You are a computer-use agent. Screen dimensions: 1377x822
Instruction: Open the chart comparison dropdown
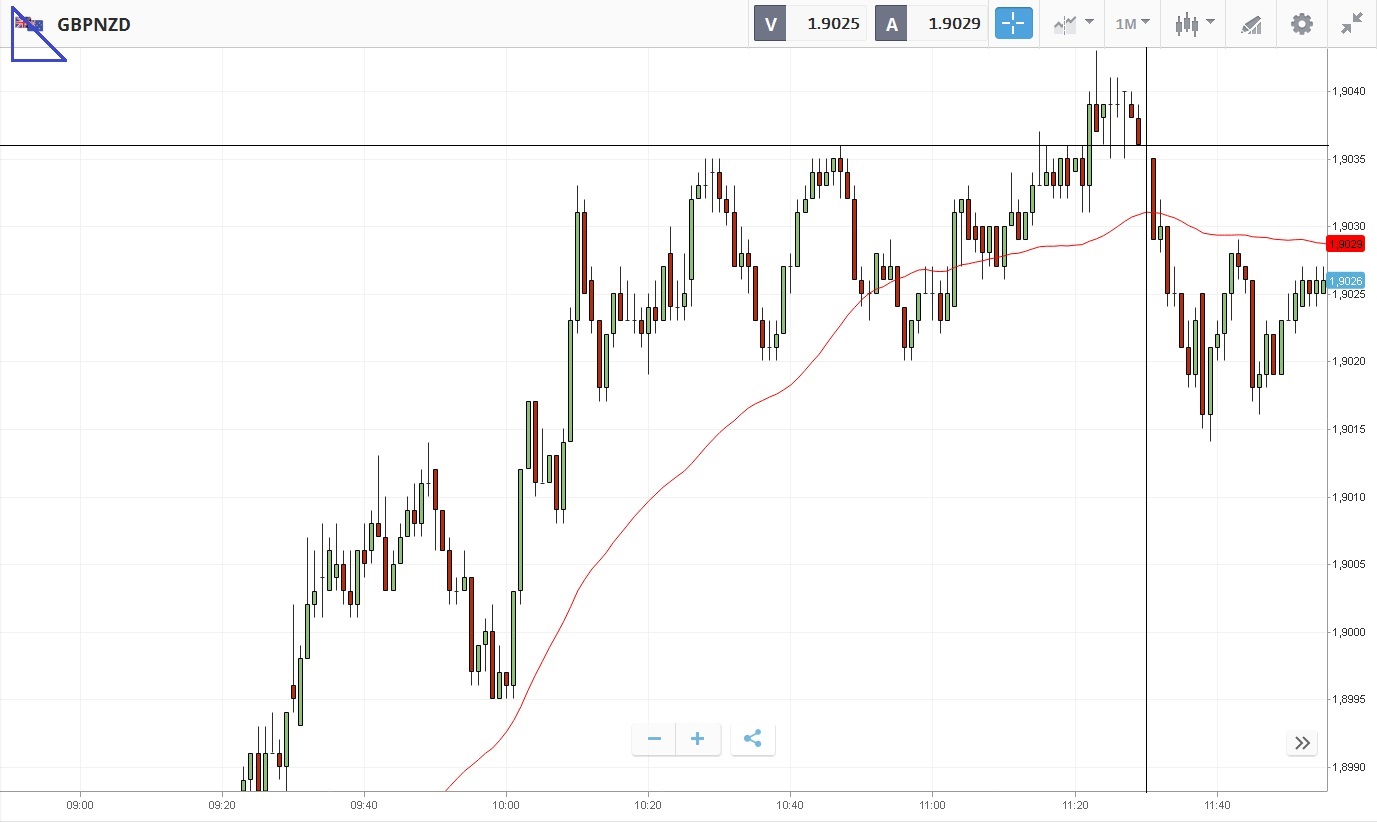pos(1069,23)
